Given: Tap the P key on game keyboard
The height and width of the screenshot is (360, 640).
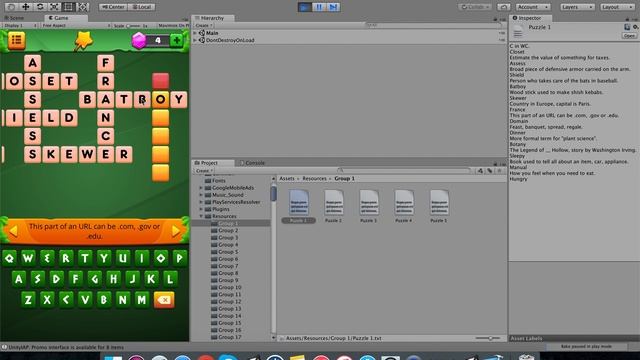Looking at the screenshot, I should [x=179, y=258].
